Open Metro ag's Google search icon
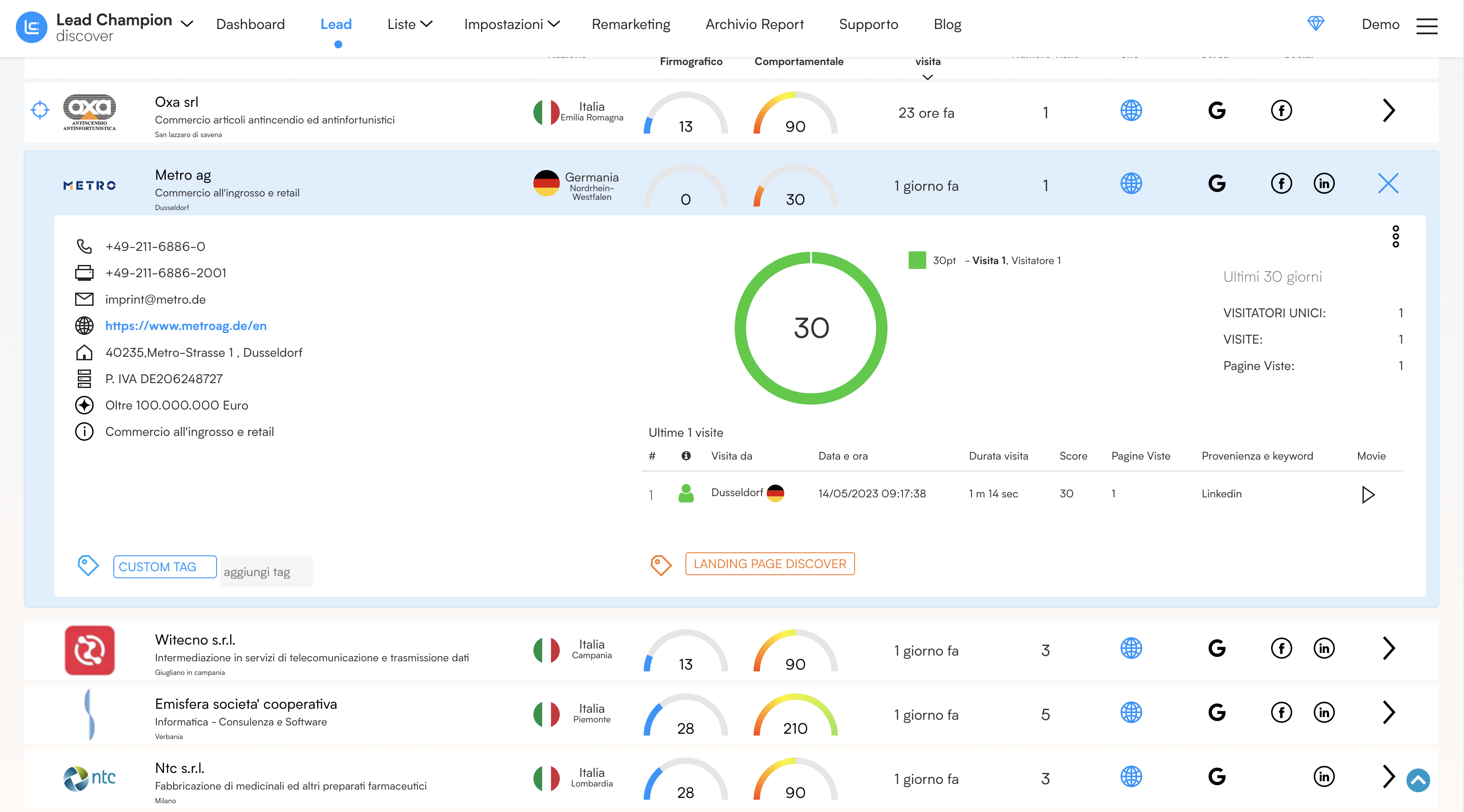 tap(1217, 184)
